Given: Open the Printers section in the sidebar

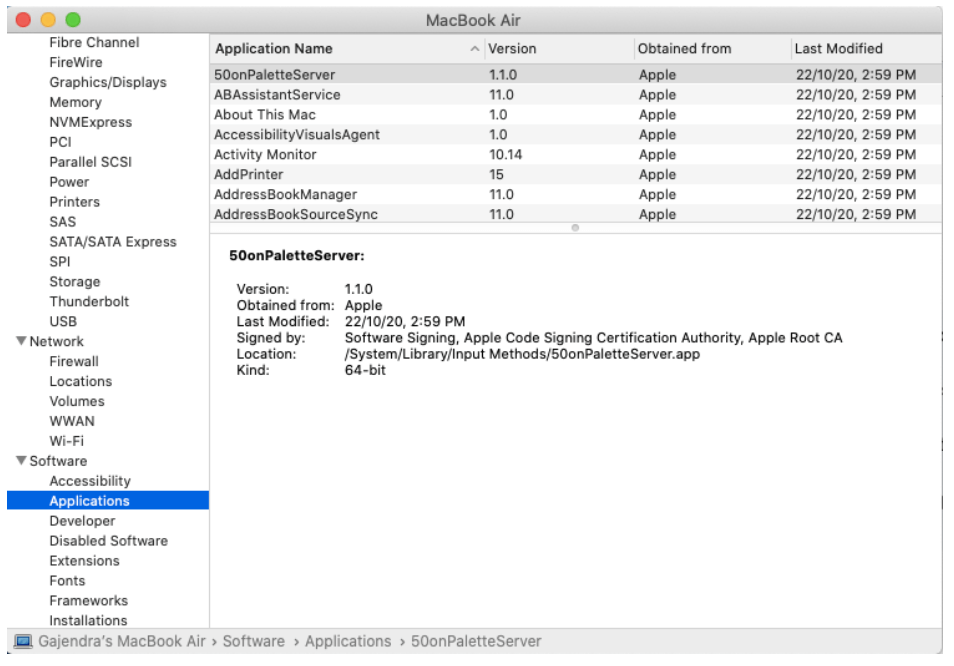Looking at the screenshot, I should [x=74, y=201].
